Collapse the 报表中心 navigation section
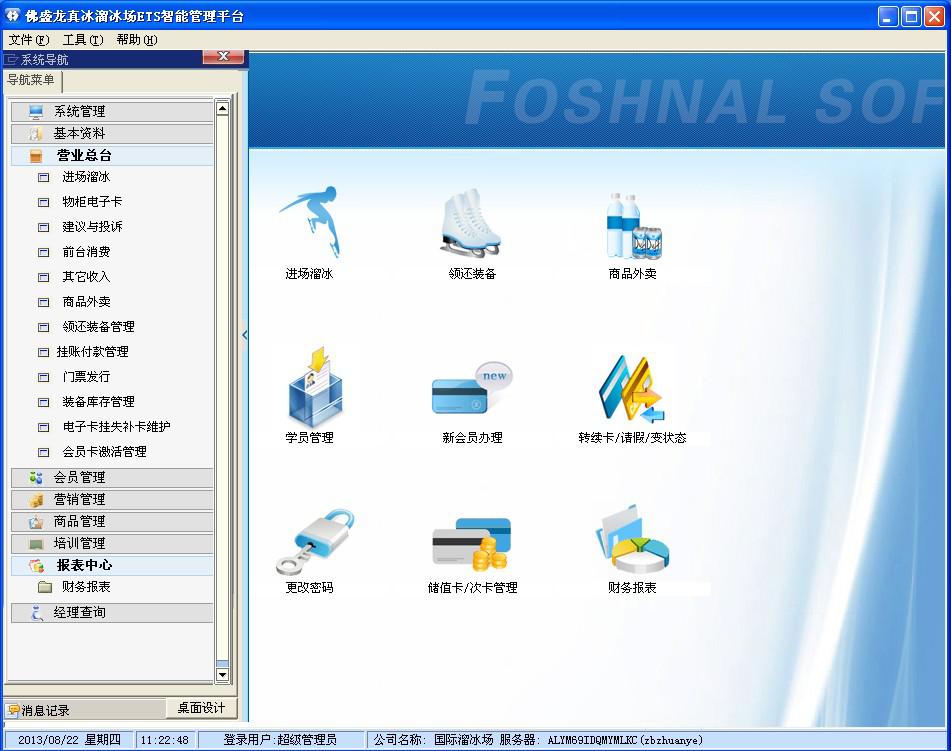The image size is (951, 751). tap(112, 565)
